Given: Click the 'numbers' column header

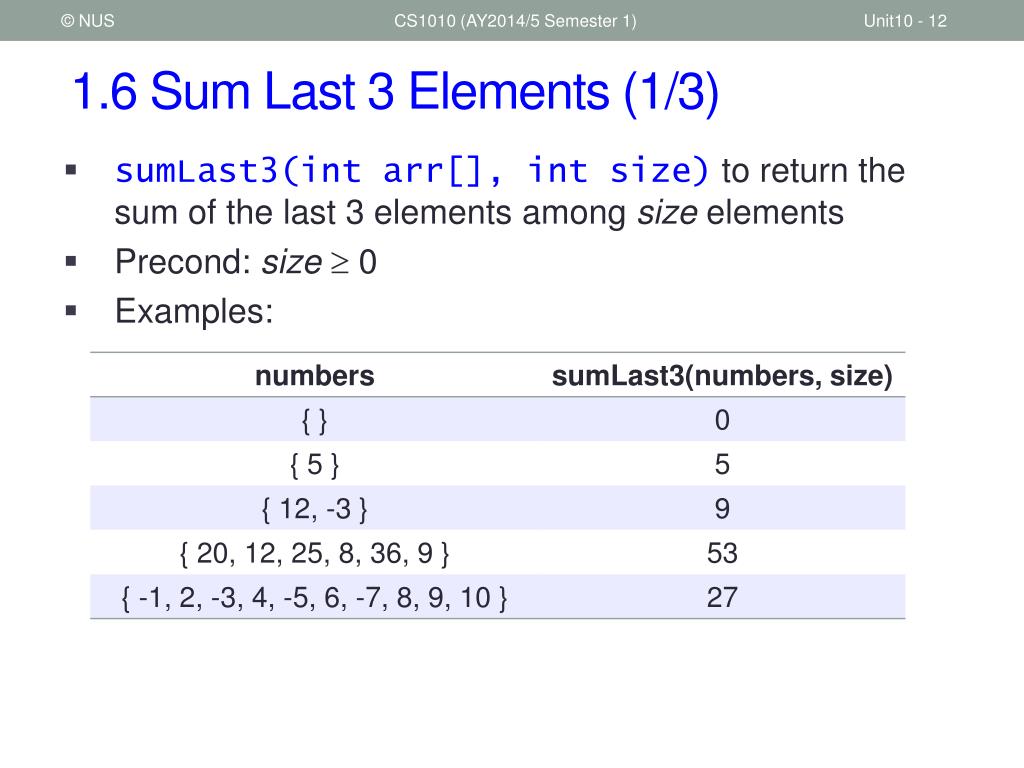Looking at the screenshot, I should (x=315, y=376).
